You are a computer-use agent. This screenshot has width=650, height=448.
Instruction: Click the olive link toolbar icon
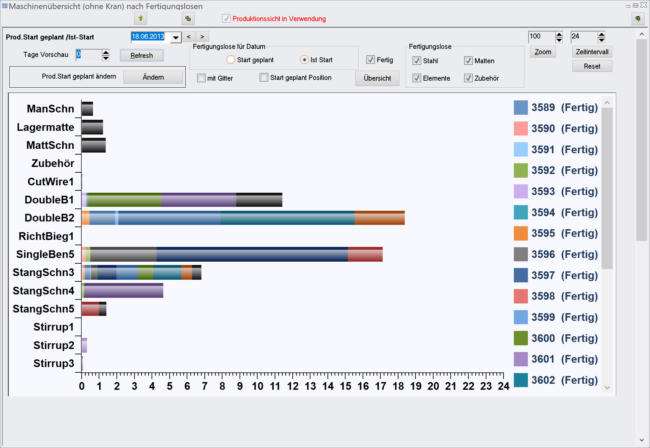(x=186, y=18)
